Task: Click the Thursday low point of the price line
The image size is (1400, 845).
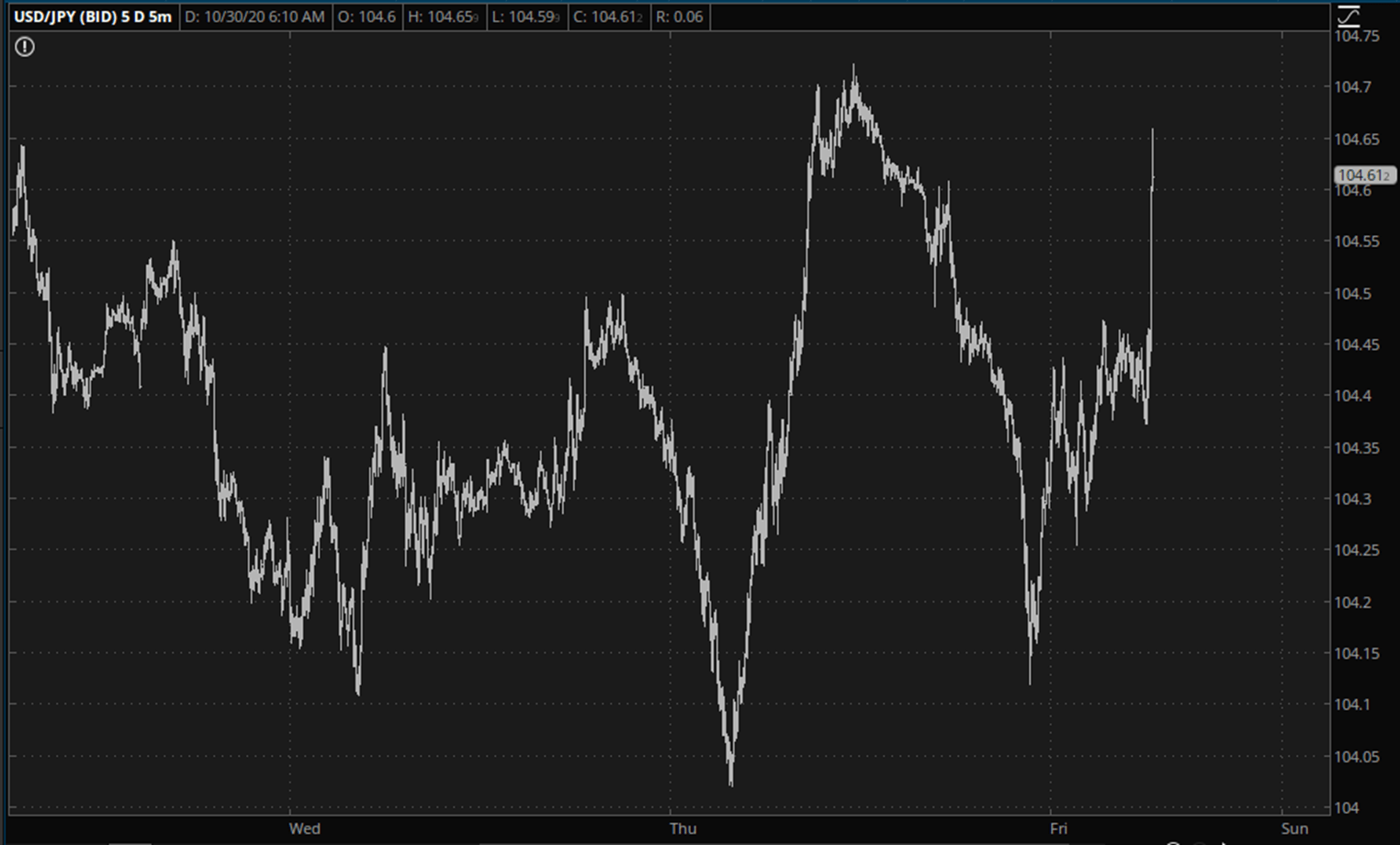Action: click(x=731, y=783)
